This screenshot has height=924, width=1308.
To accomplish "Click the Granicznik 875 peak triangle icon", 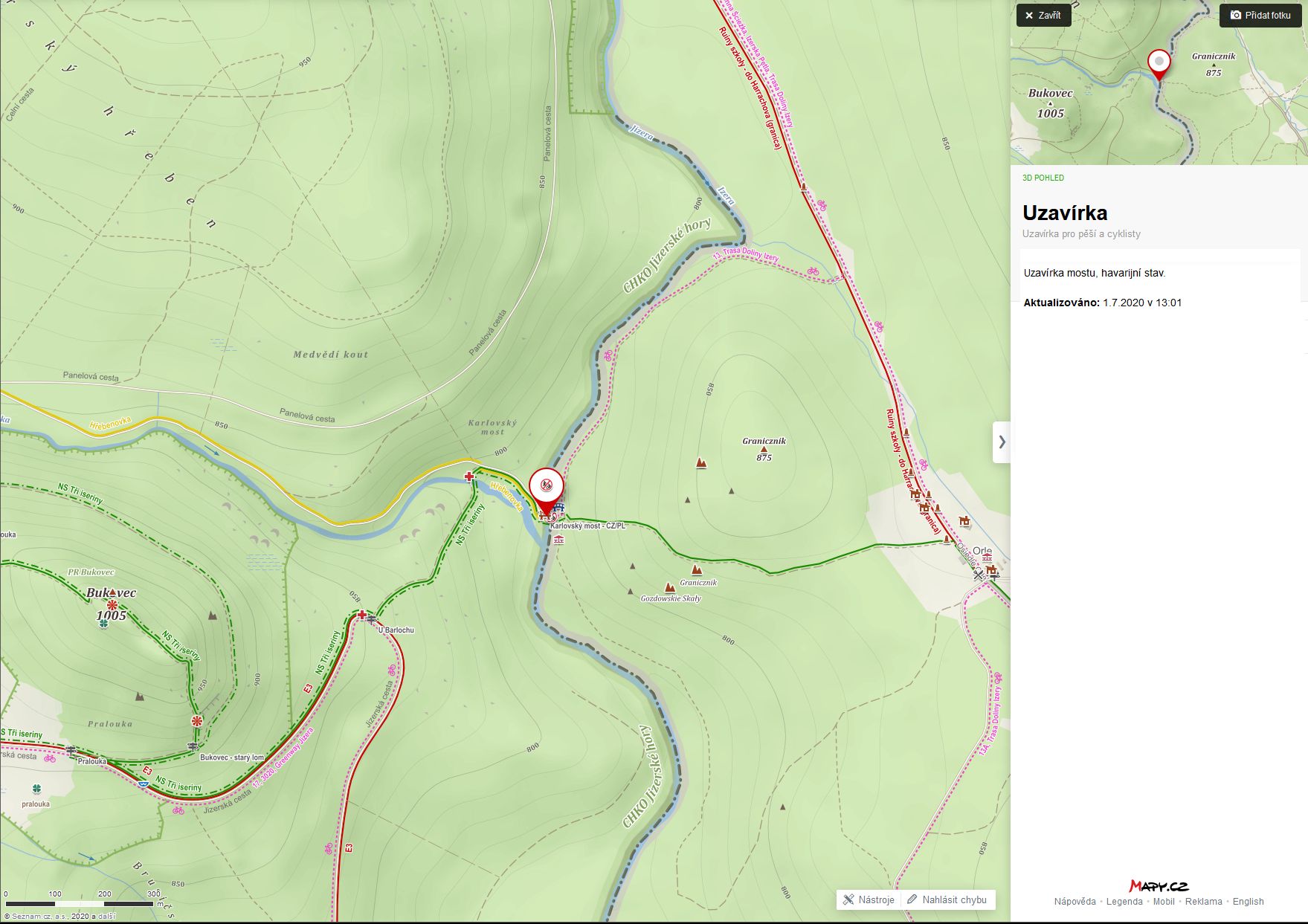I will click(x=764, y=450).
